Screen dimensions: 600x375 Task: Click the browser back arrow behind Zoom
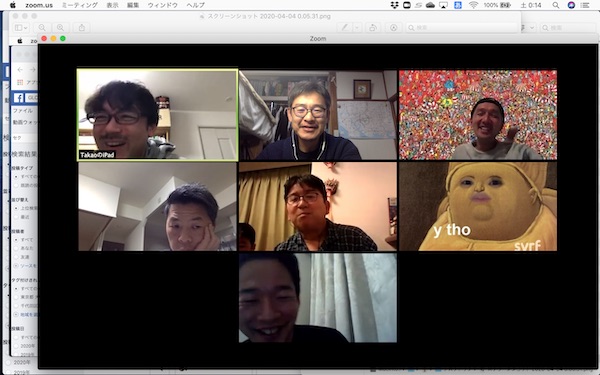(20, 70)
